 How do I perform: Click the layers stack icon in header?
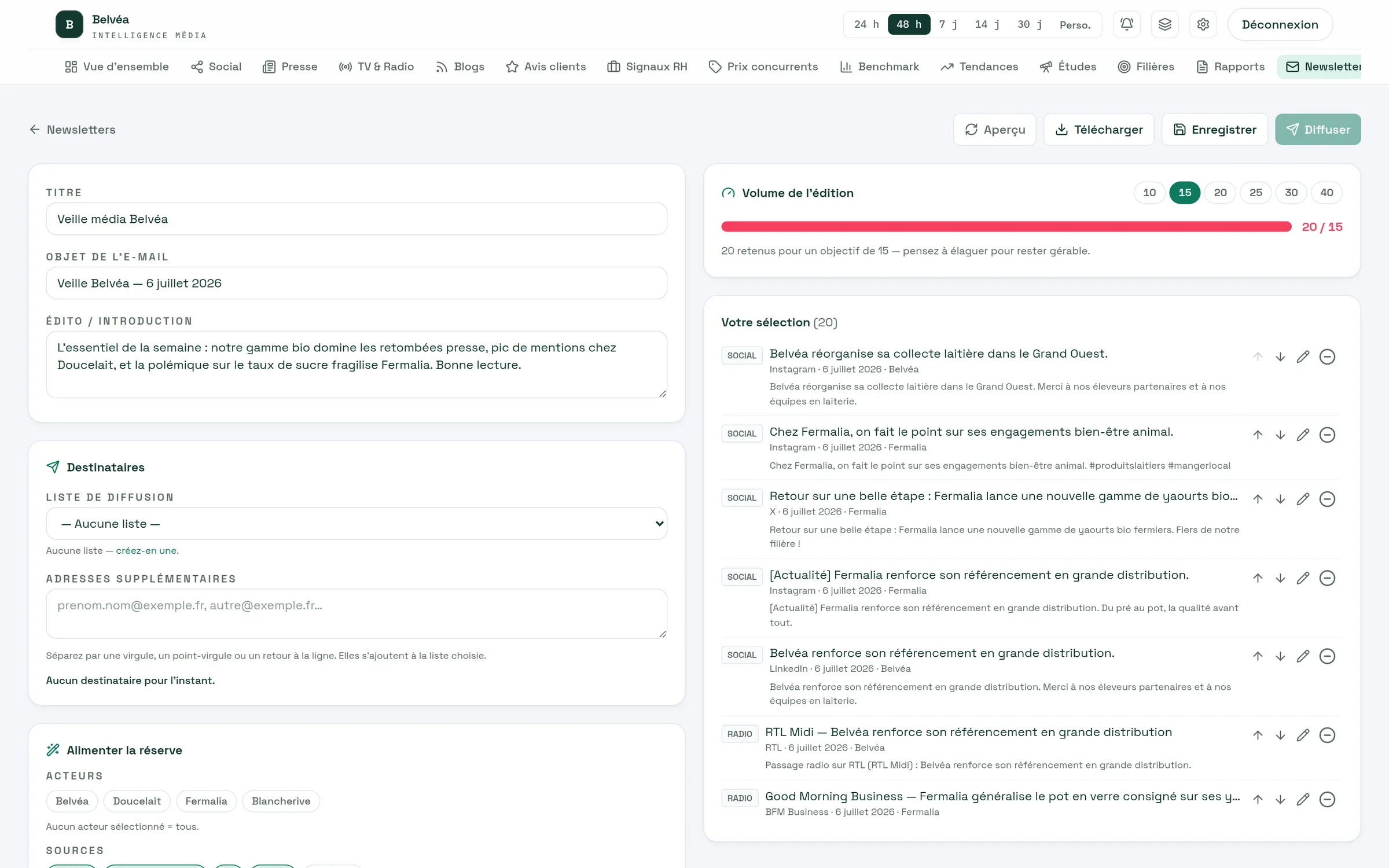[1164, 24]
